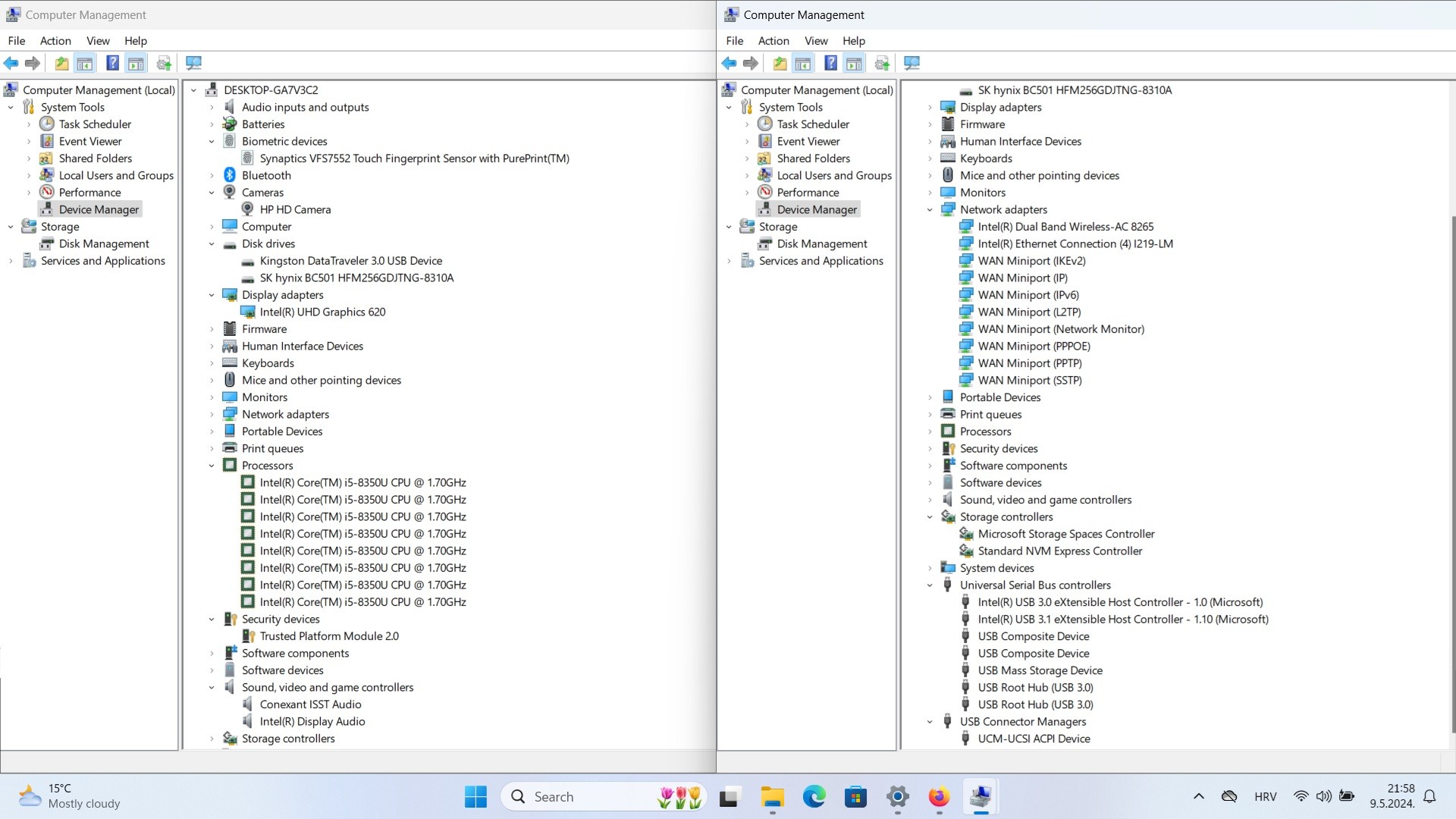Click the Help question mark icon in right window
The image size is (1456, 819).
[x=830, y=64]
